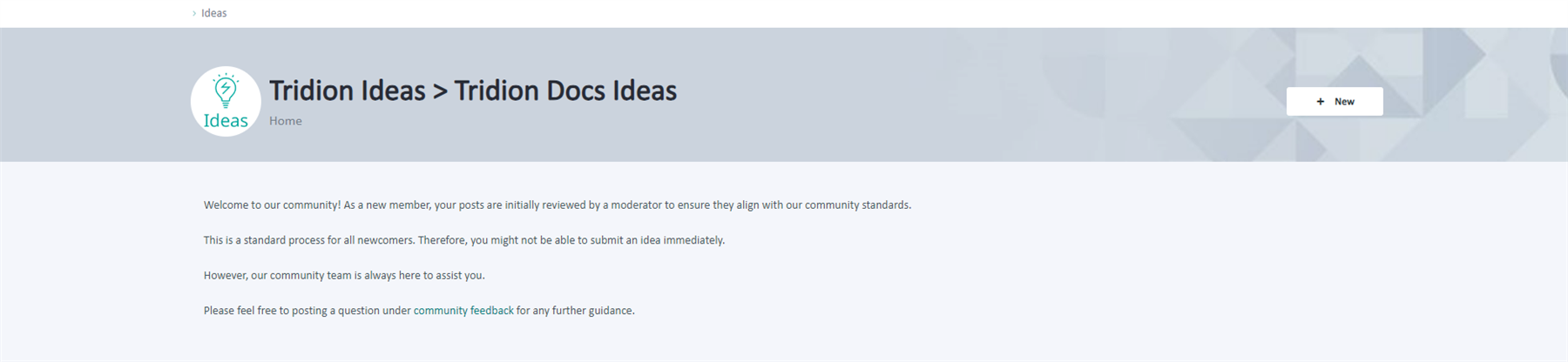This screenshot has height=362, width=1568.
Task: Go to Home under the page title
Action: pyautogui.click(x=286, y=121)
